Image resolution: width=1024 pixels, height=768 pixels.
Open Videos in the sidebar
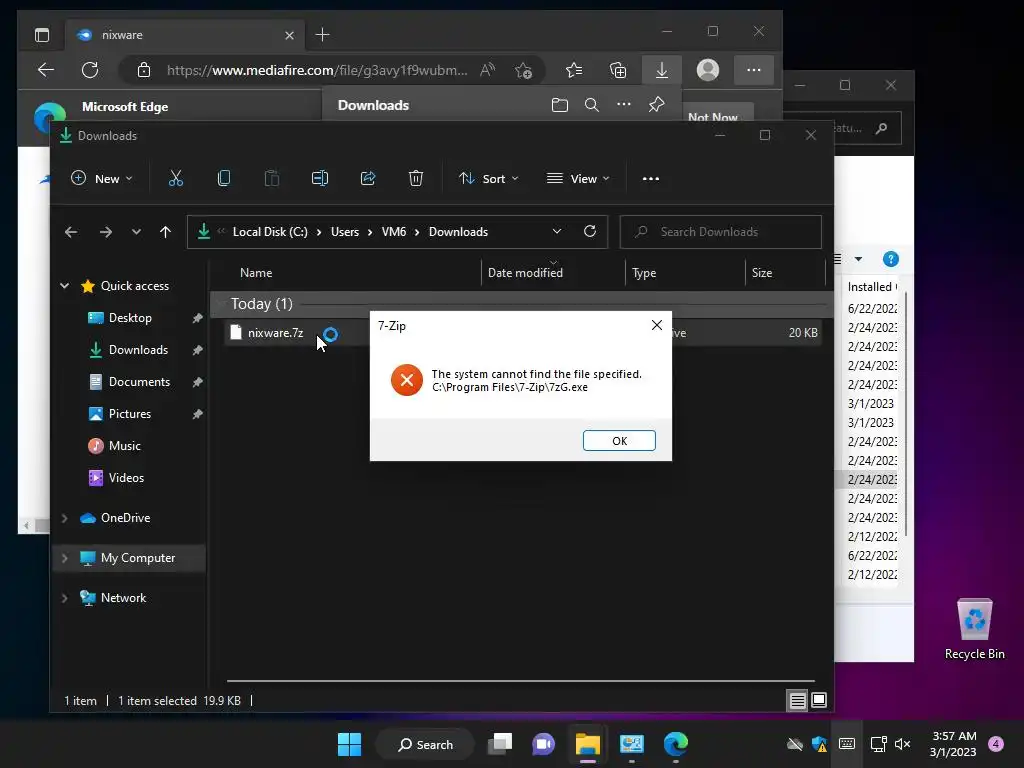[126, 478]
